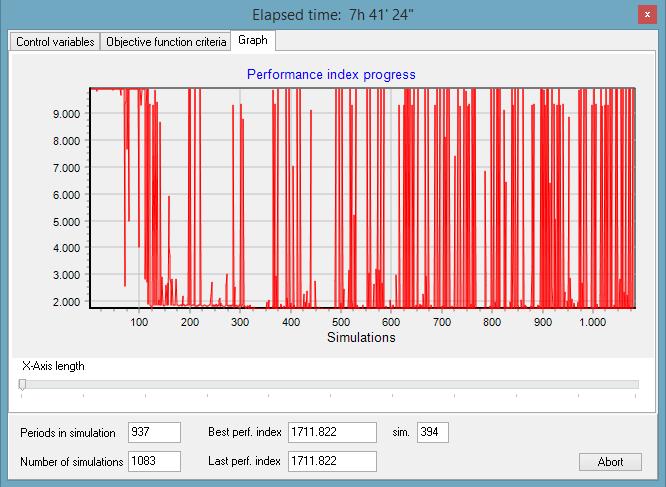Focus the Number of simulations field
The height and width of the screenshot is (487, 666).
tap(154, 461)
